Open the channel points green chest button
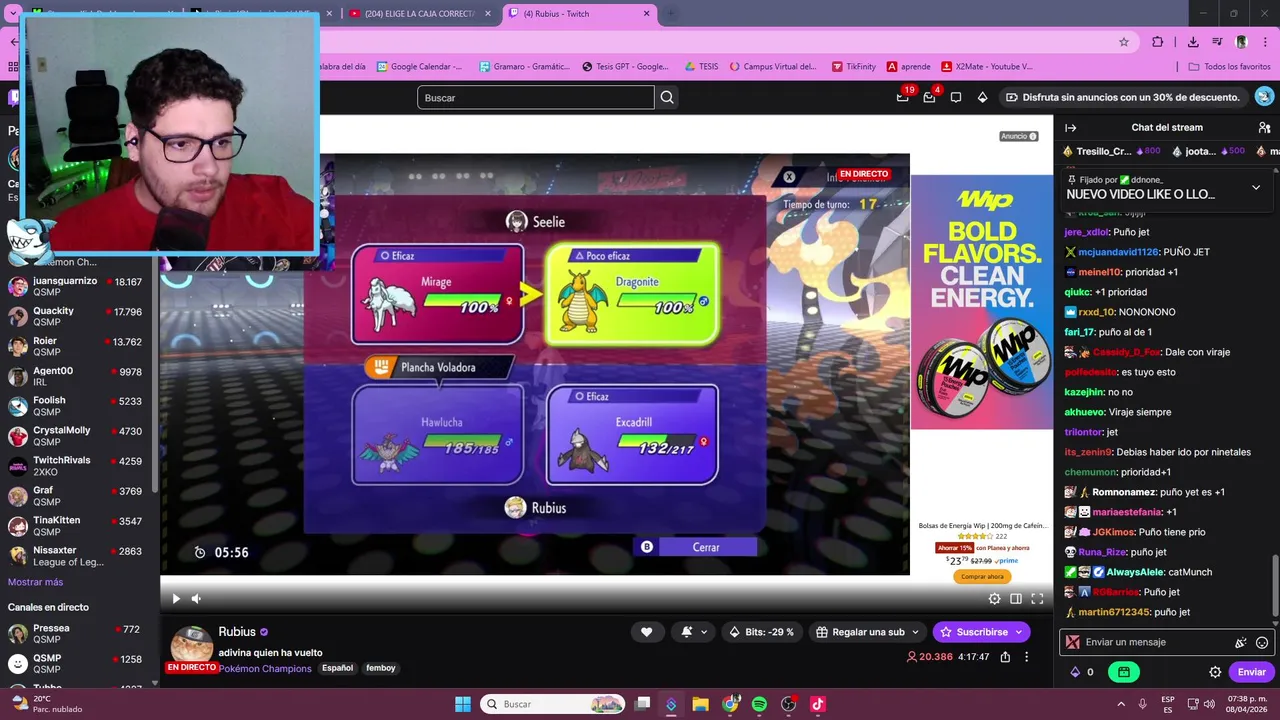 (x=1124, y=672)
